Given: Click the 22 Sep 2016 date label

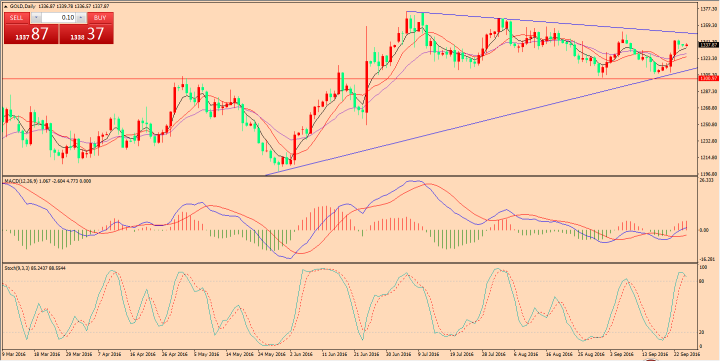Looking at the screenshot, I should 687,355.
